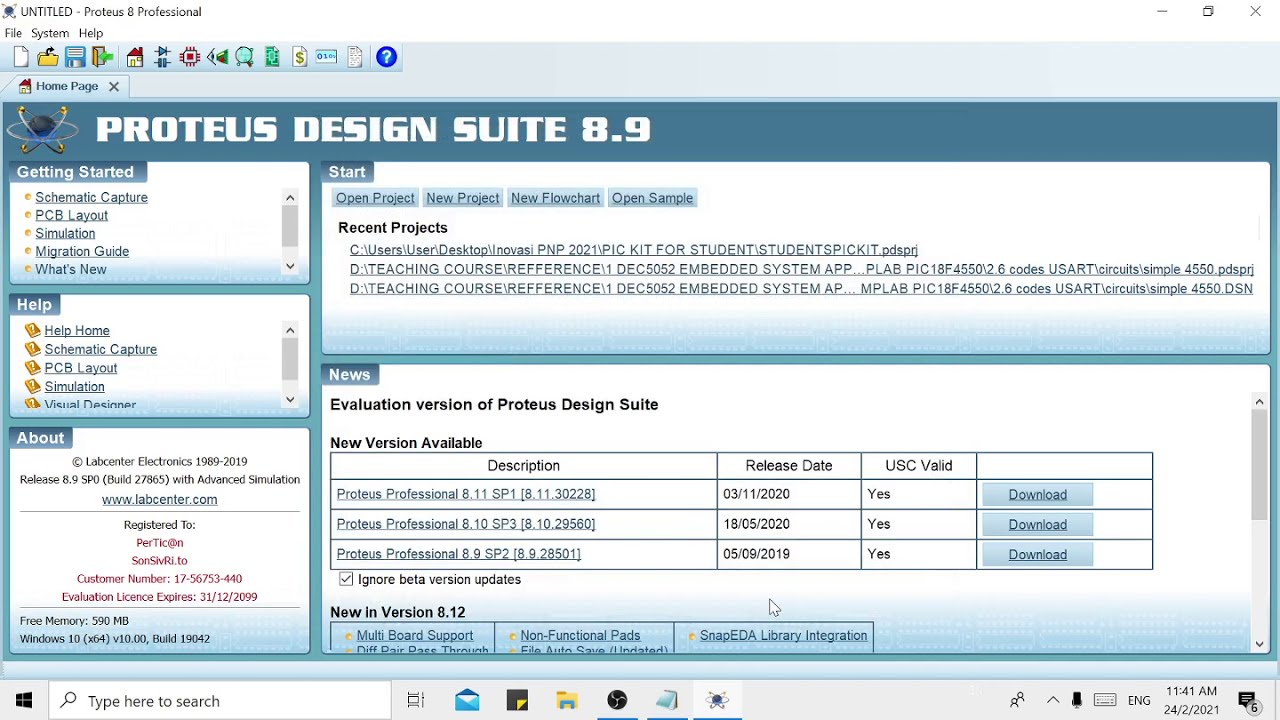Viewport: 1280px width, 720px height.
Task: Open Proteus Professional 8.11 SP1 link
Action: click(466, 494)
